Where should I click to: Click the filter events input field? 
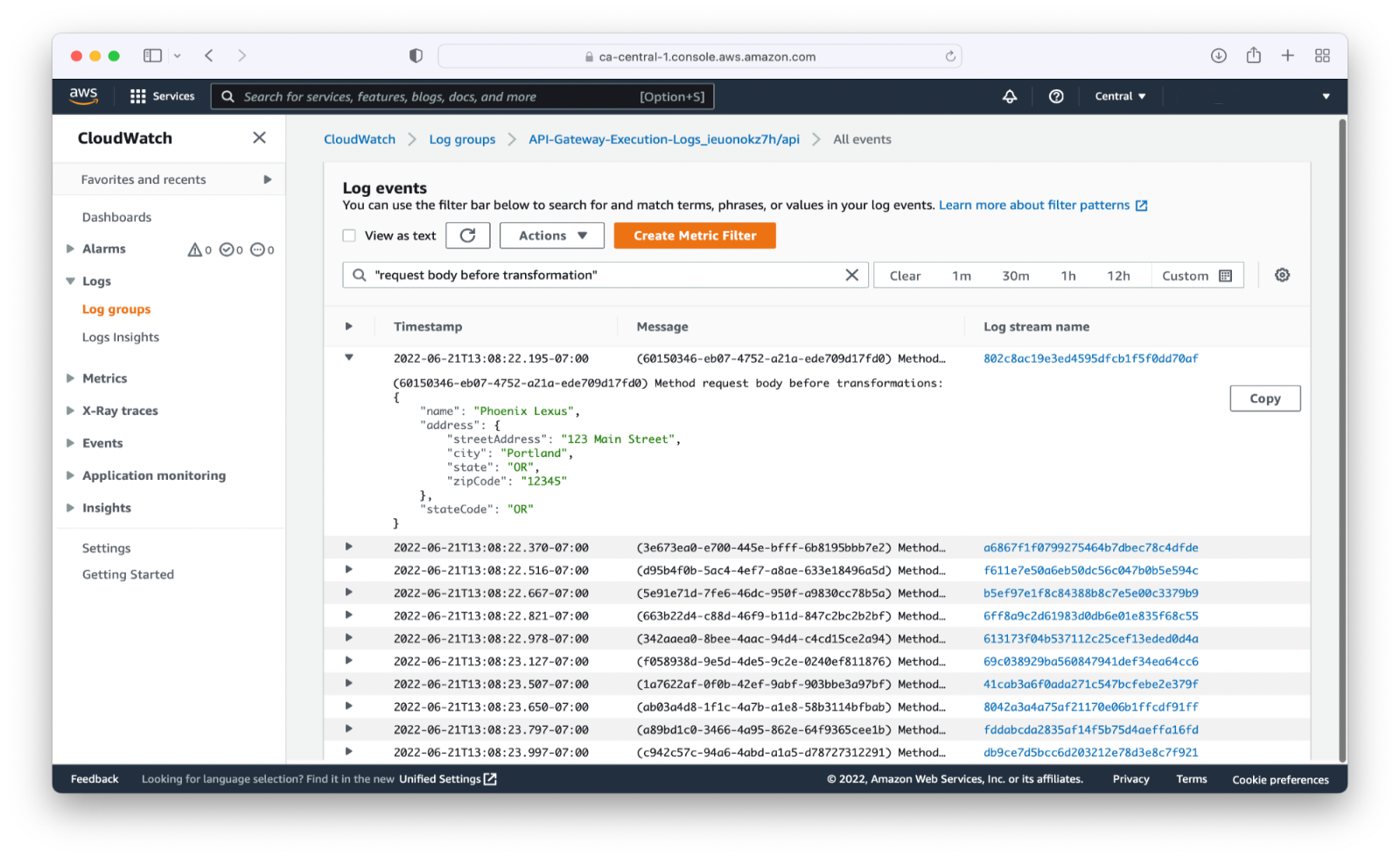click(x=605, y=275)
